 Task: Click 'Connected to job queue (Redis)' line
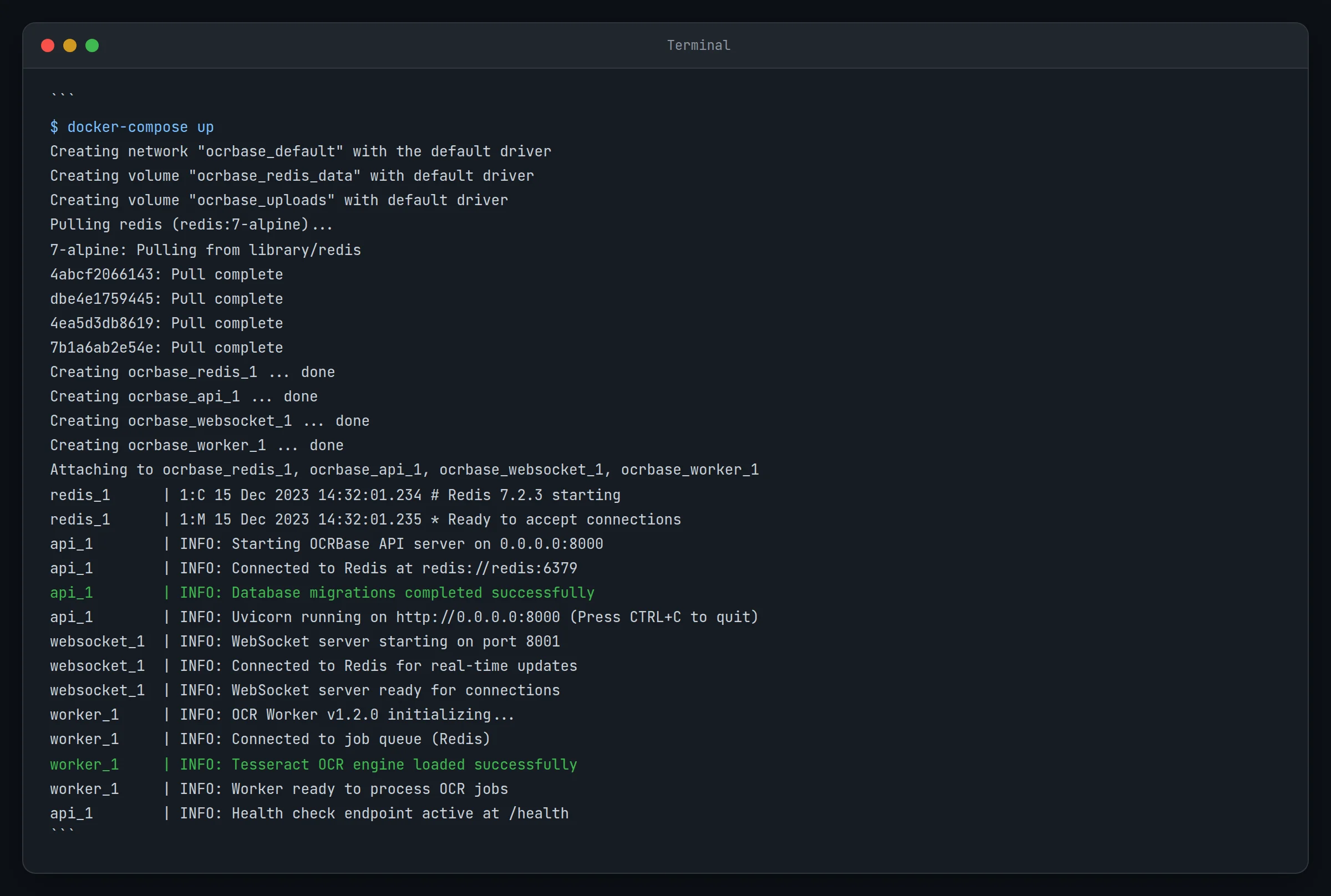point(270,740)
